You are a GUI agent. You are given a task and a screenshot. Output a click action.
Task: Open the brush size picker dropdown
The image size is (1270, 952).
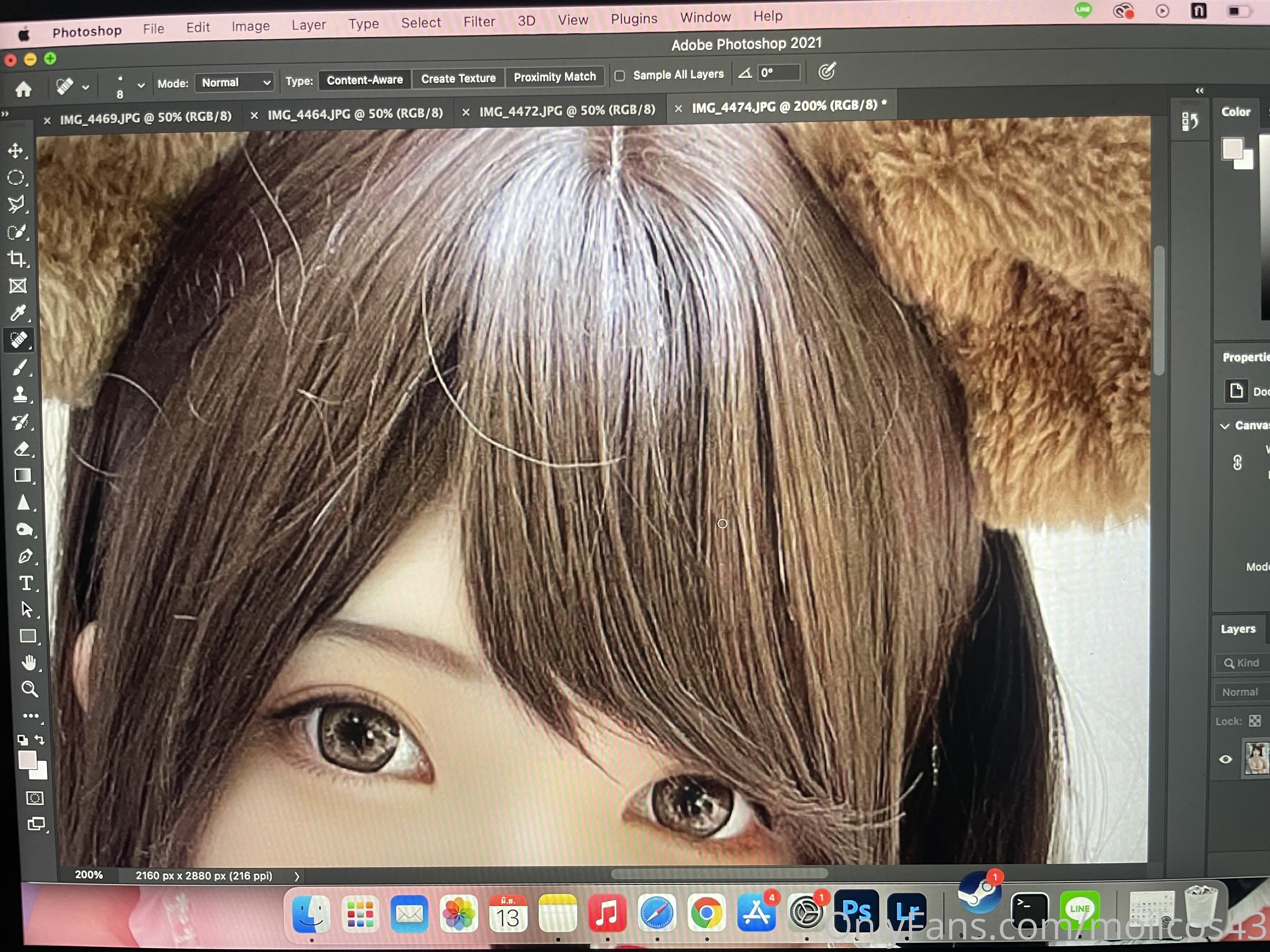(x=141, y=86)
